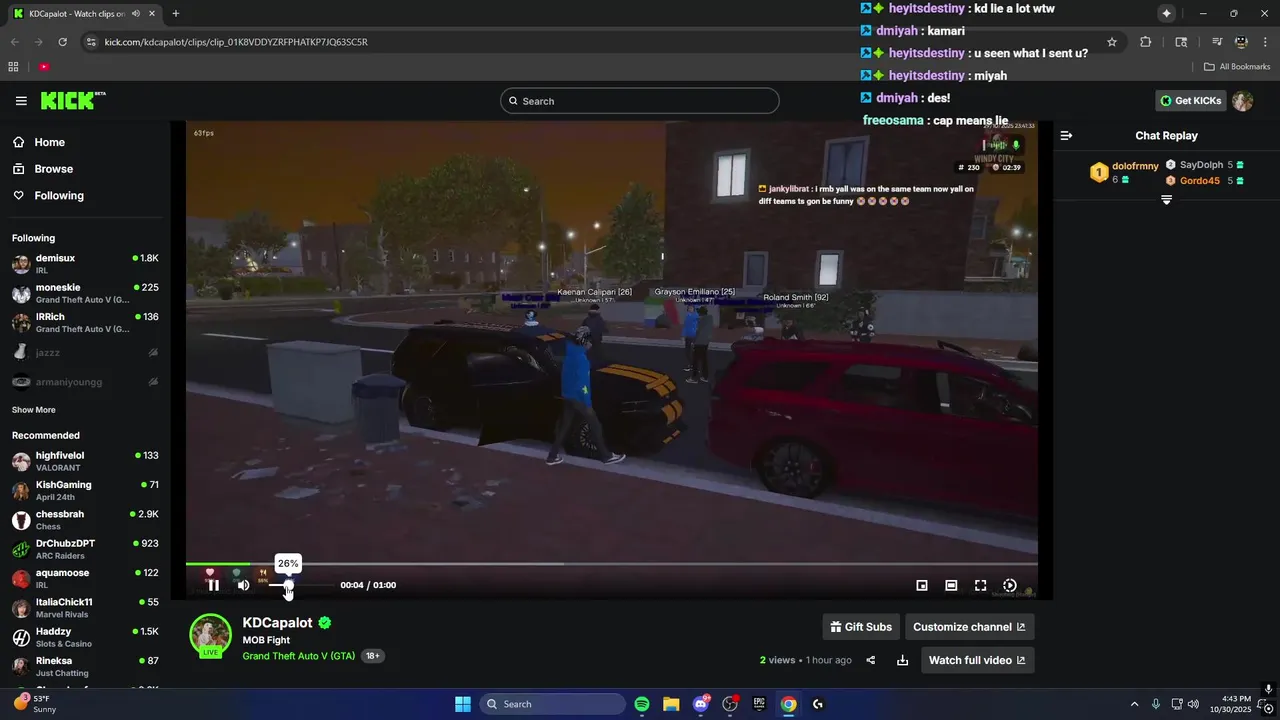Click the KICK logo
Viewport: 1280px width, 720px height.
(x=72, y=100)
